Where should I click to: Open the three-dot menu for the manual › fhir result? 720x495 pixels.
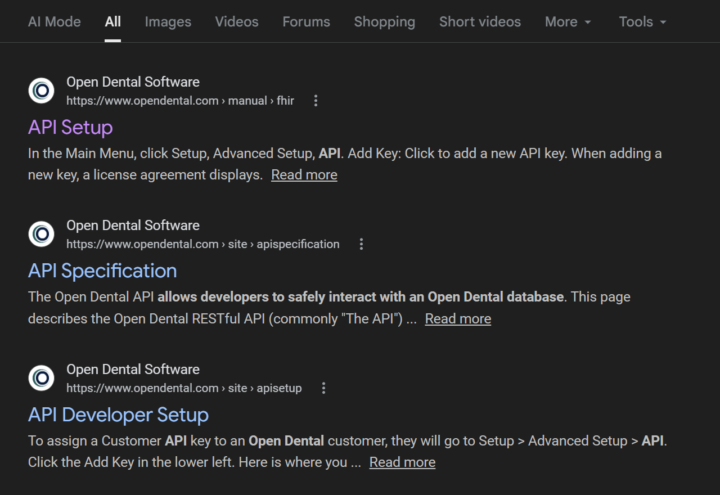point(315,101)
